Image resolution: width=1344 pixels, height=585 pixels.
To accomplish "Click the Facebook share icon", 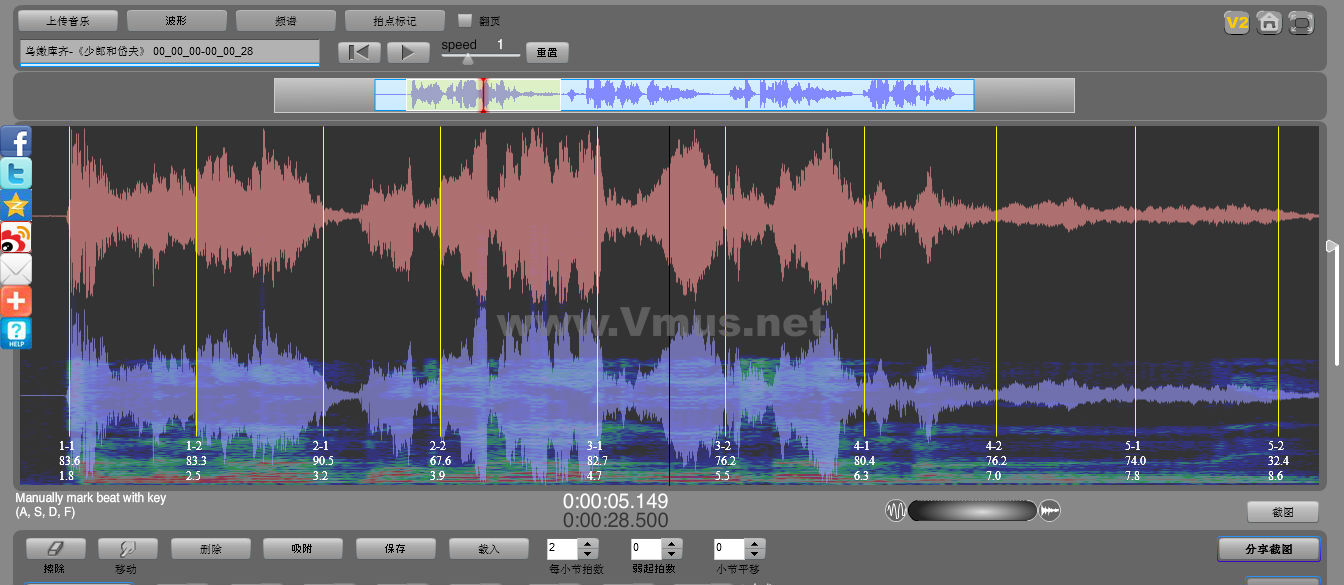I will tap(16, 141).
